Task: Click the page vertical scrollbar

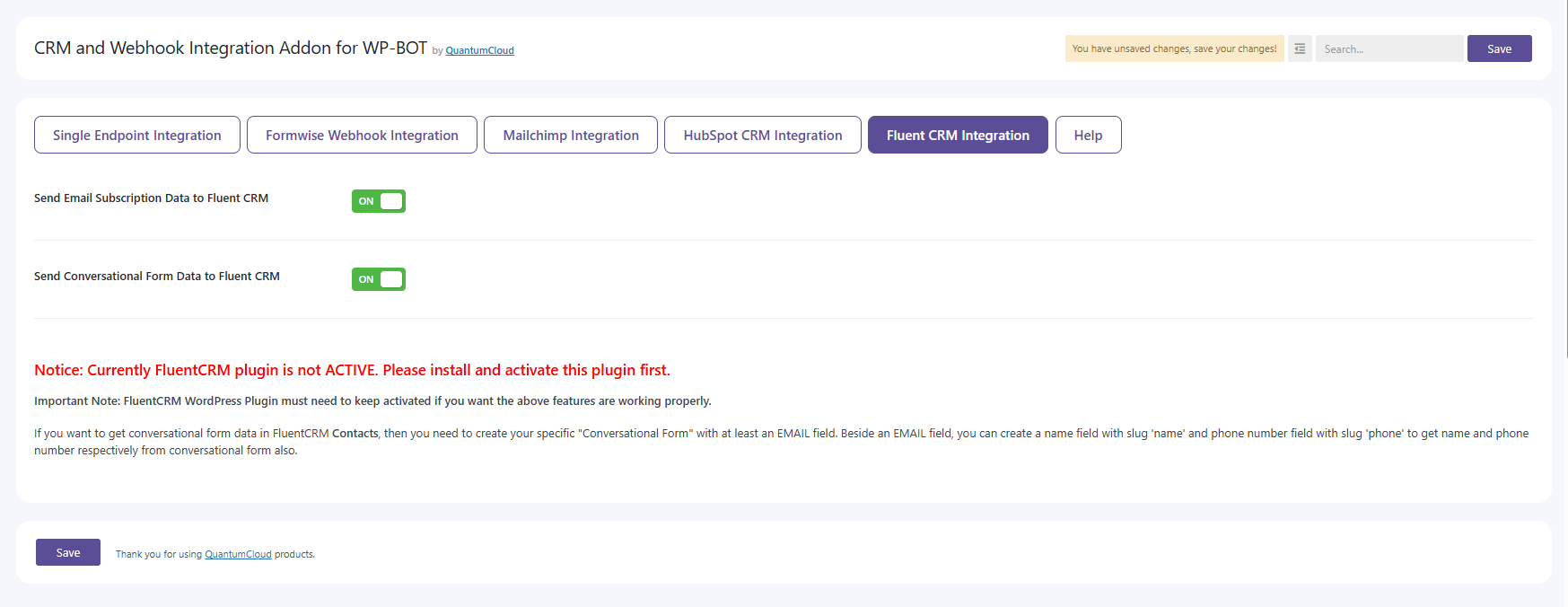Action: (1565, 180)
